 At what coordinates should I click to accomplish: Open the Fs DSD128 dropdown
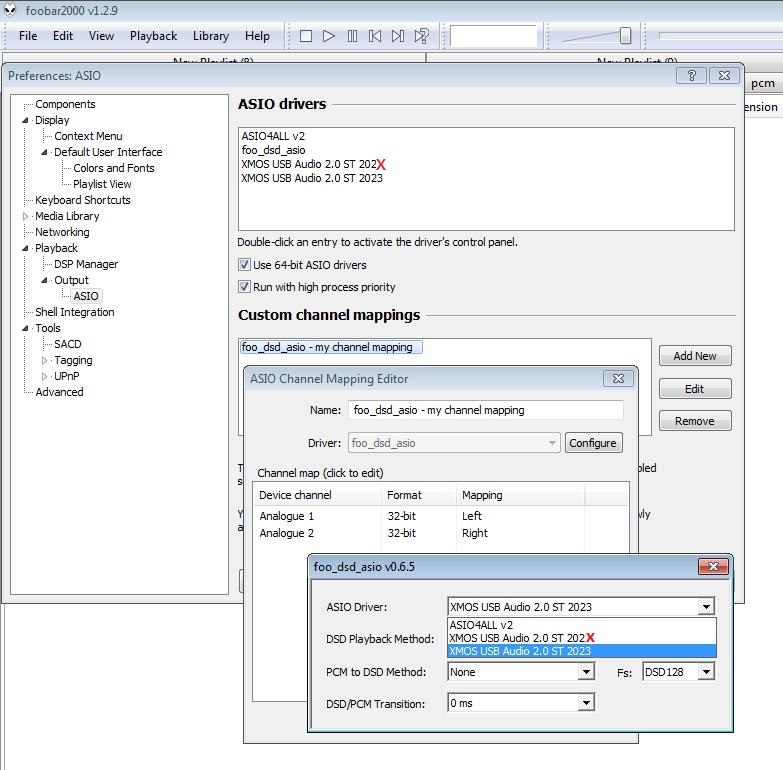706,672
